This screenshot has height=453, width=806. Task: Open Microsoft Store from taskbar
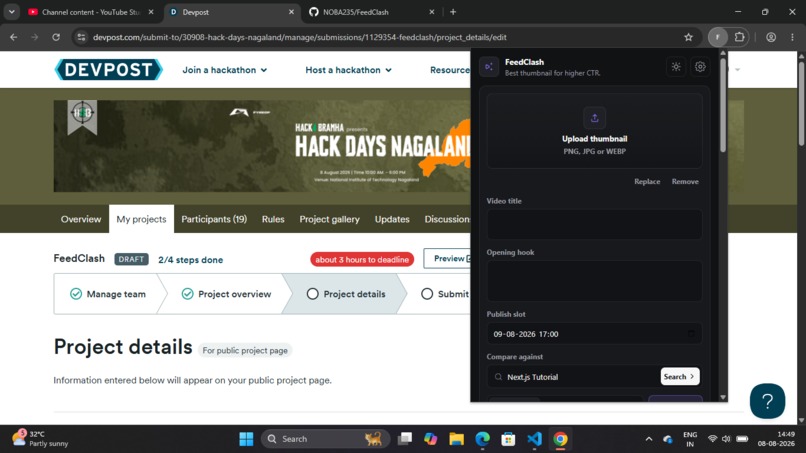508,439
